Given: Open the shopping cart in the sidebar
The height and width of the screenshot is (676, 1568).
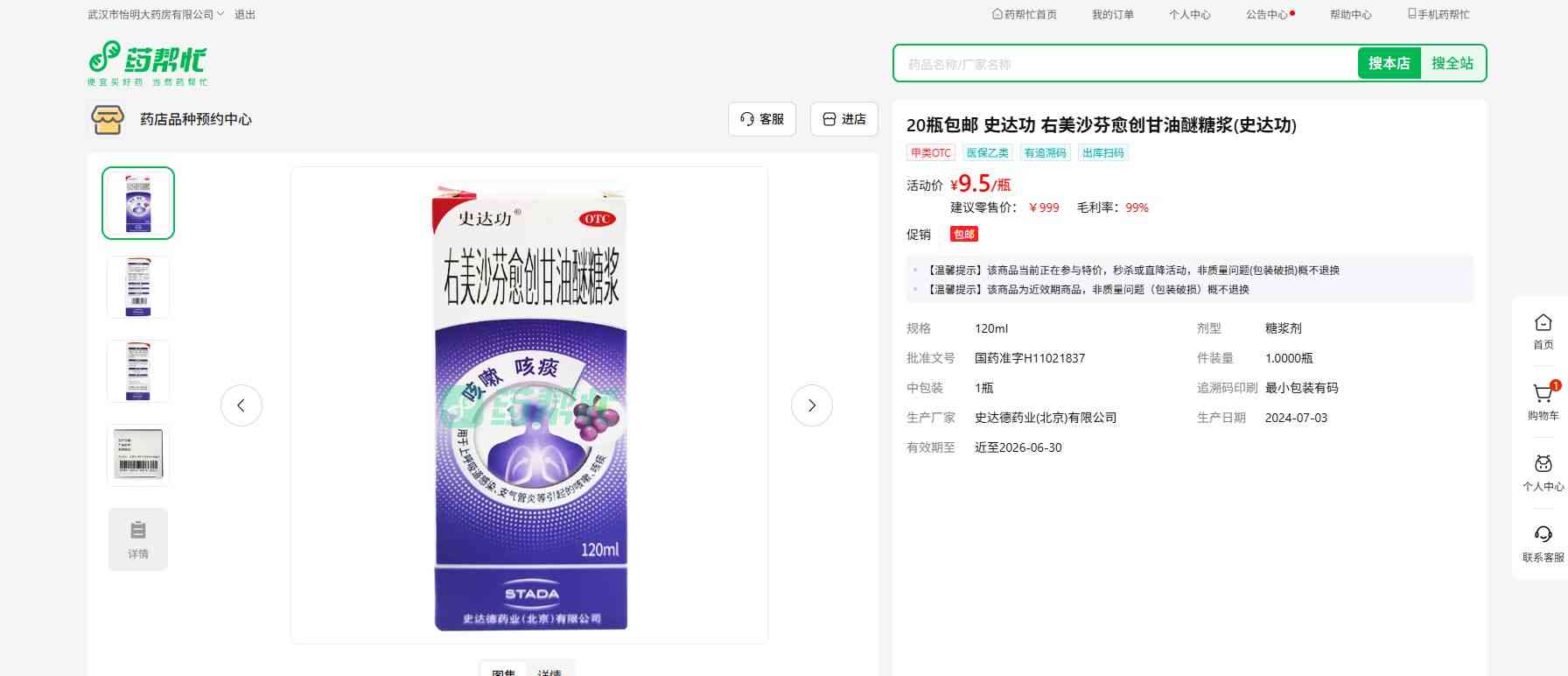Looking at the screenshot, I should pyautogui.click(x=1543, y=402).
